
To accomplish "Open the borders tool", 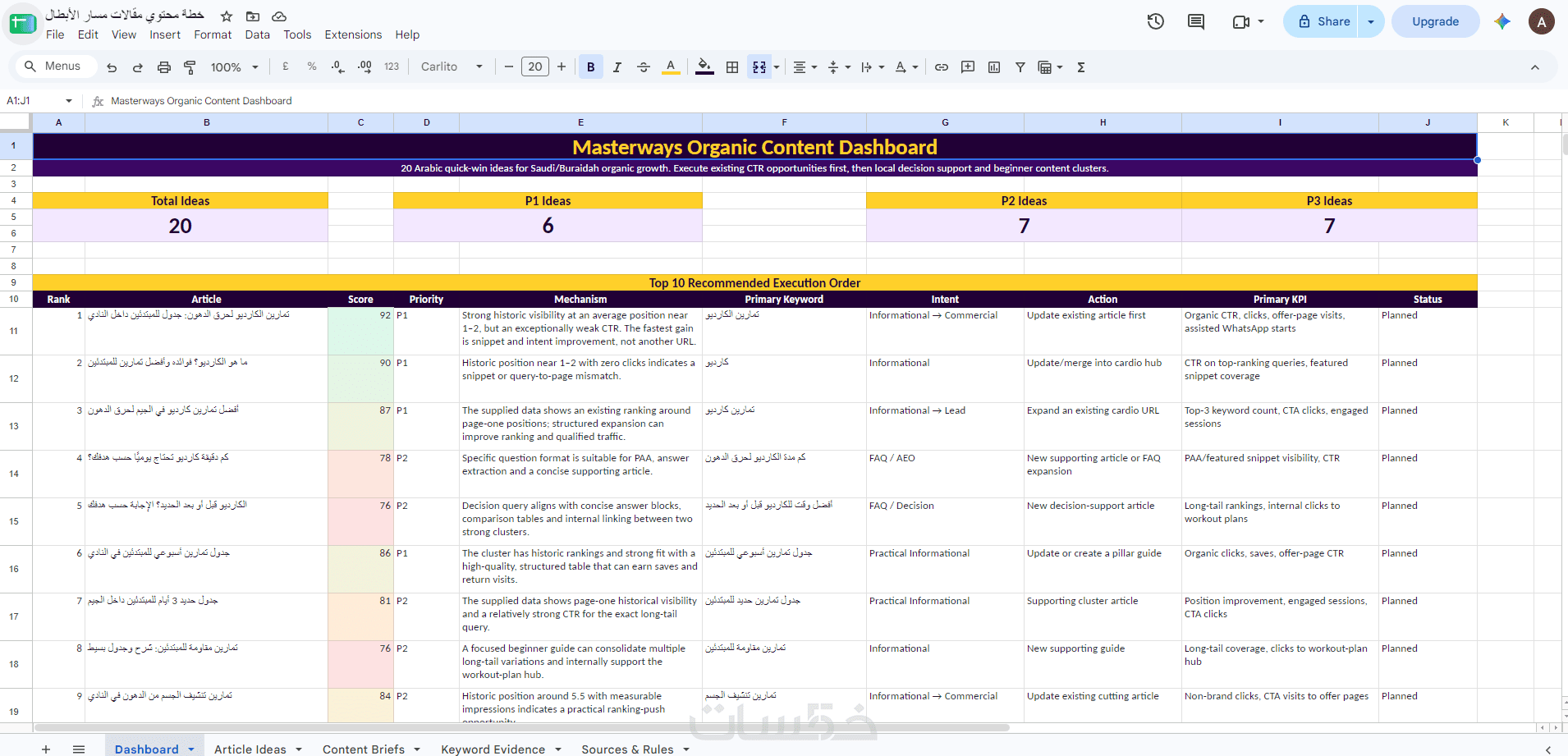I will [732, 67].
